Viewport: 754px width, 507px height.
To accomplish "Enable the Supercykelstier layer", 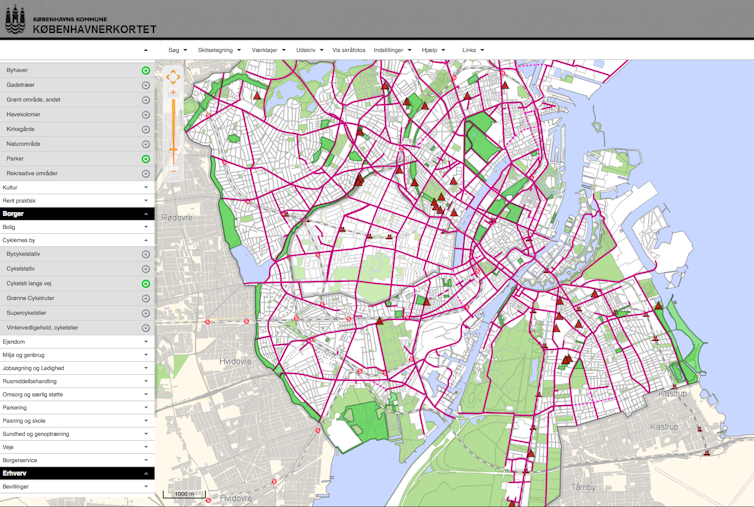I will click(x=146, y=313).
